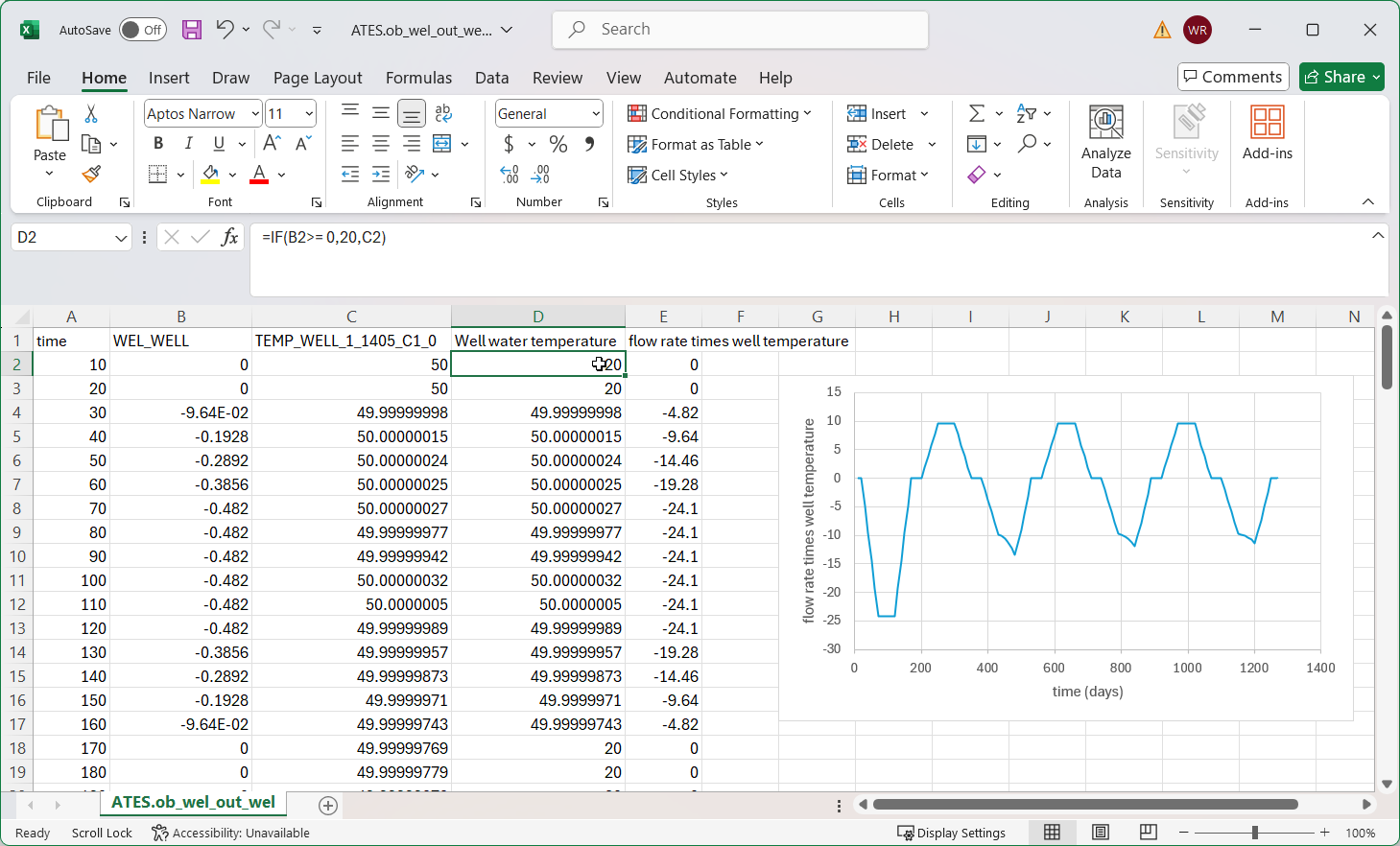
Task: Switch to the Data tab
Action: point(492,78)
